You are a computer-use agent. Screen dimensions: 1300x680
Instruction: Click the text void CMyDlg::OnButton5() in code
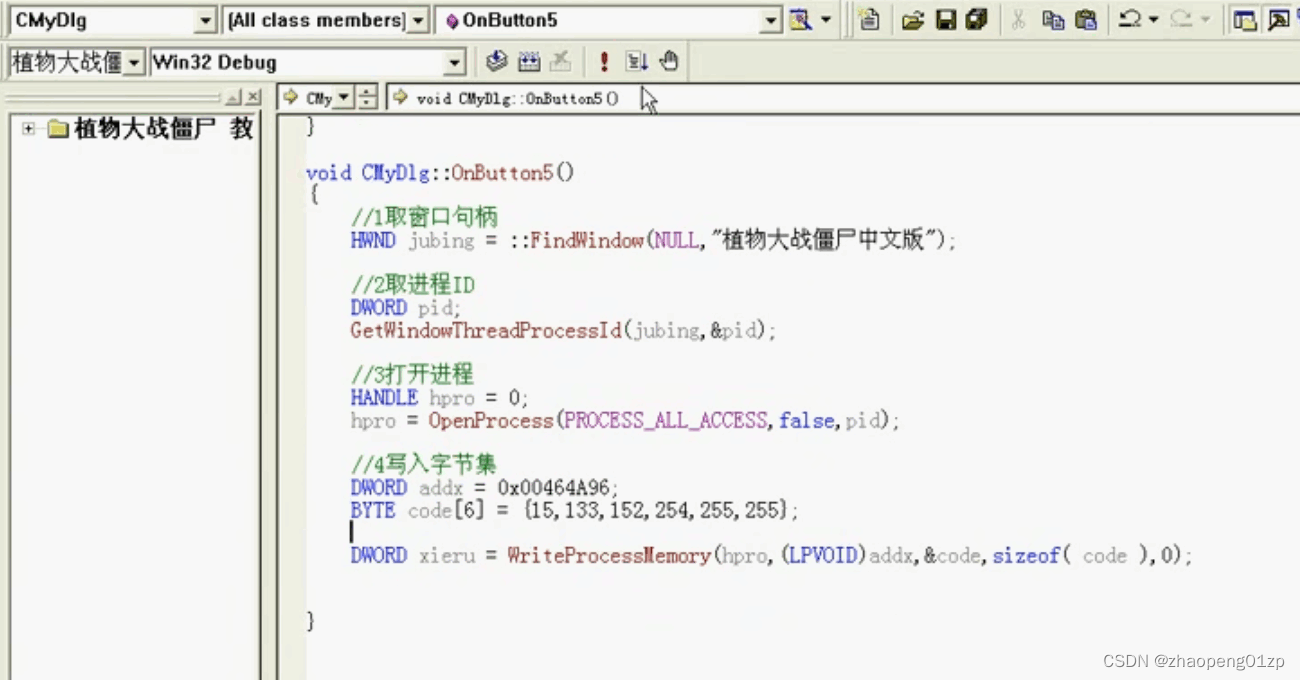[x=440, y=173]
